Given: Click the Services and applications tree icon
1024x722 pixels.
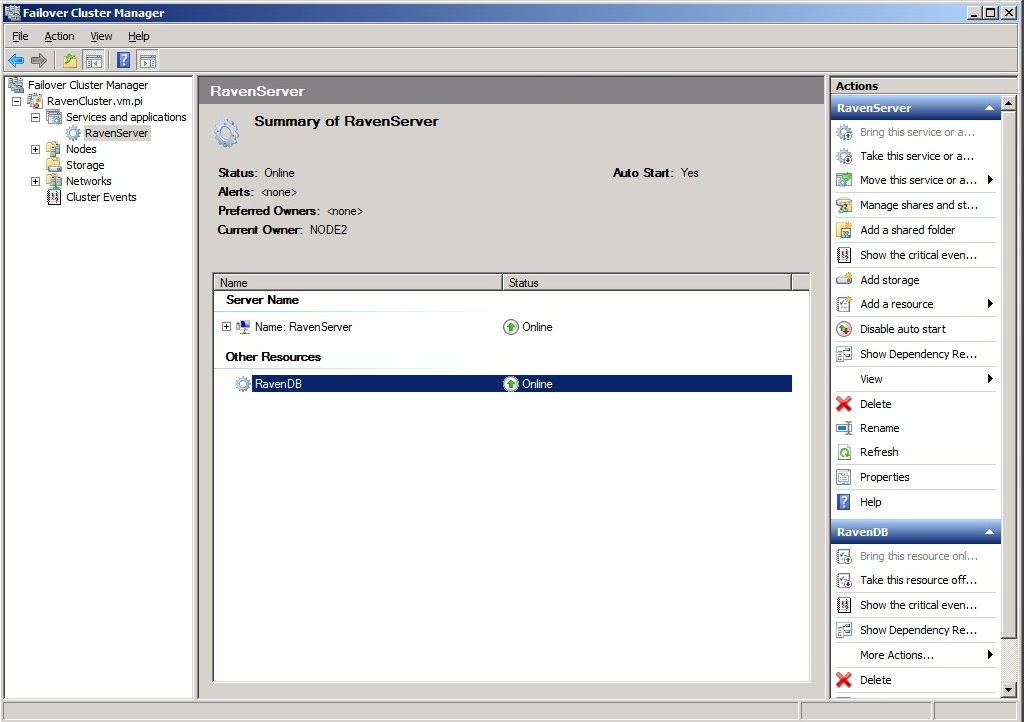Looking at the screenshot, I should point(54,117).
